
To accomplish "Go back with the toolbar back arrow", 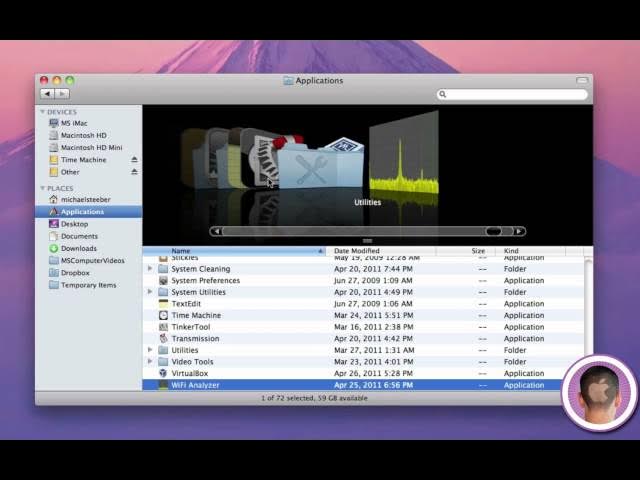I will coord(47,93).
